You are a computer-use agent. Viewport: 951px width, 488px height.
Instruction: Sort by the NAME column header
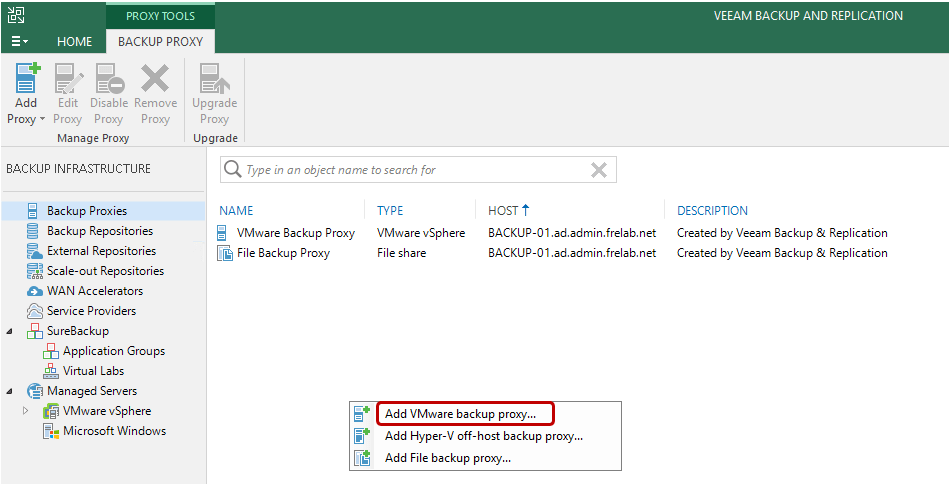(236, 211)
